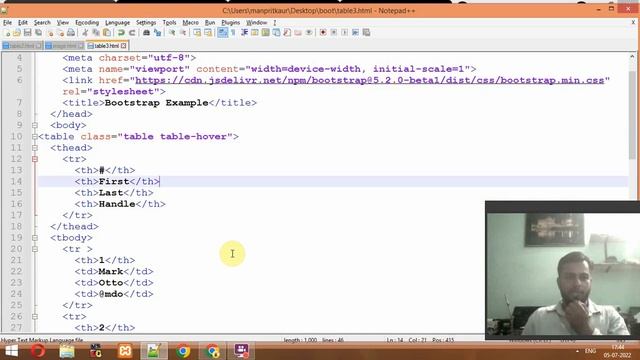
Task: Collapse the tbody fold at line 19
Action: click(x=35, y=238)
